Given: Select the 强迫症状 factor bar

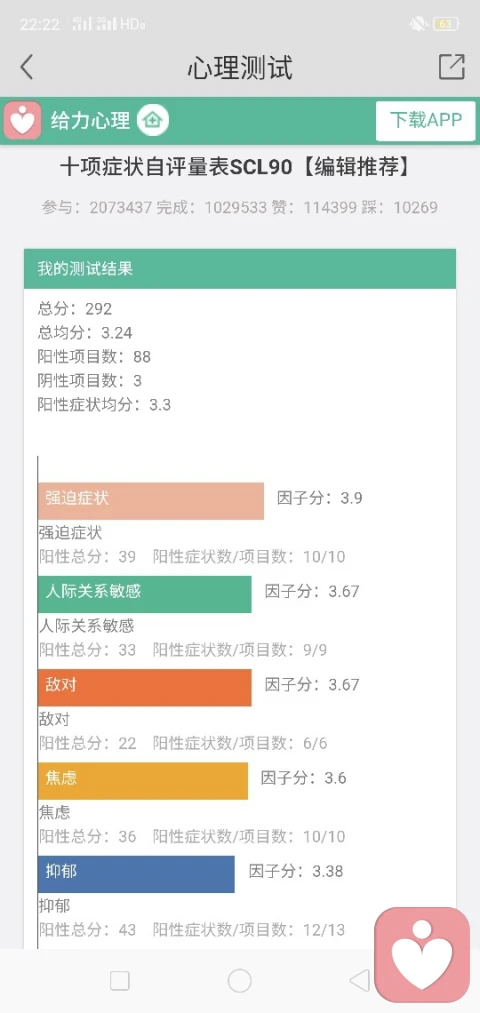Looking at the screenshot, I should coord(151,501).
